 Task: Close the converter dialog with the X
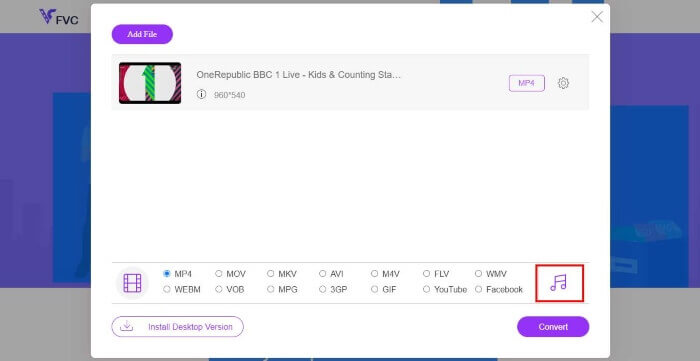coord(597,17)
